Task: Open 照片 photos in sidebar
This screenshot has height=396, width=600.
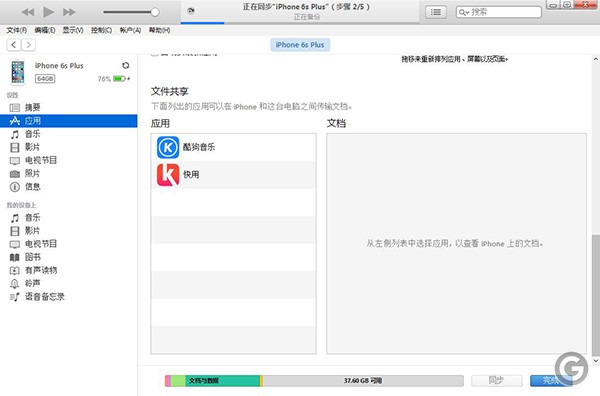Action: [x=68, y=174]
